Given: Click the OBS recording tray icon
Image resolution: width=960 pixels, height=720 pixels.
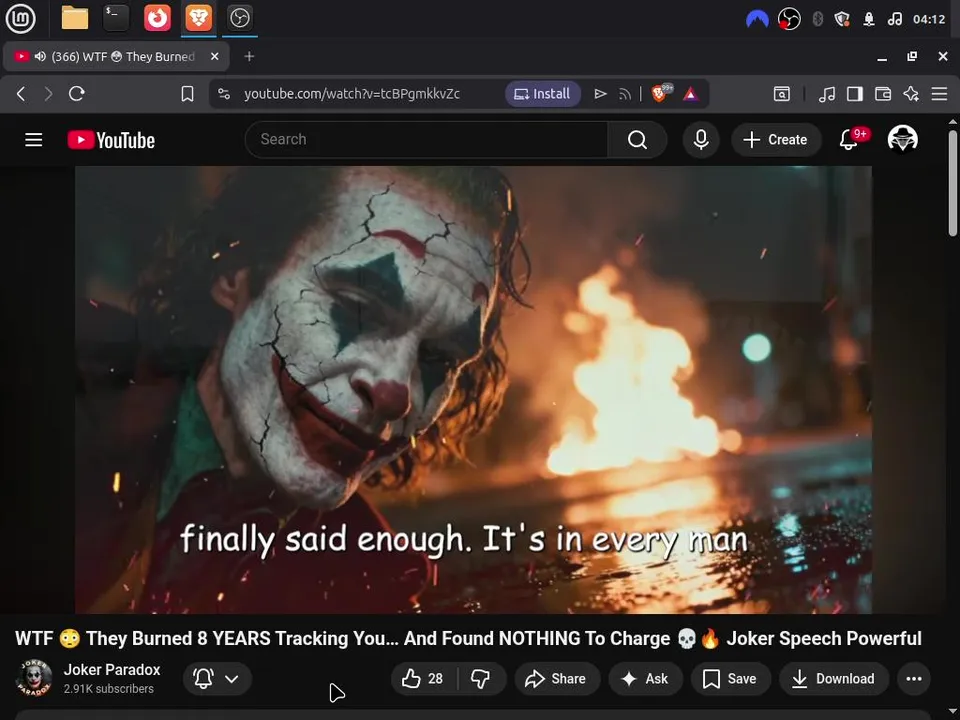Looking at the screenshot, I should click(x=789, y=19).
